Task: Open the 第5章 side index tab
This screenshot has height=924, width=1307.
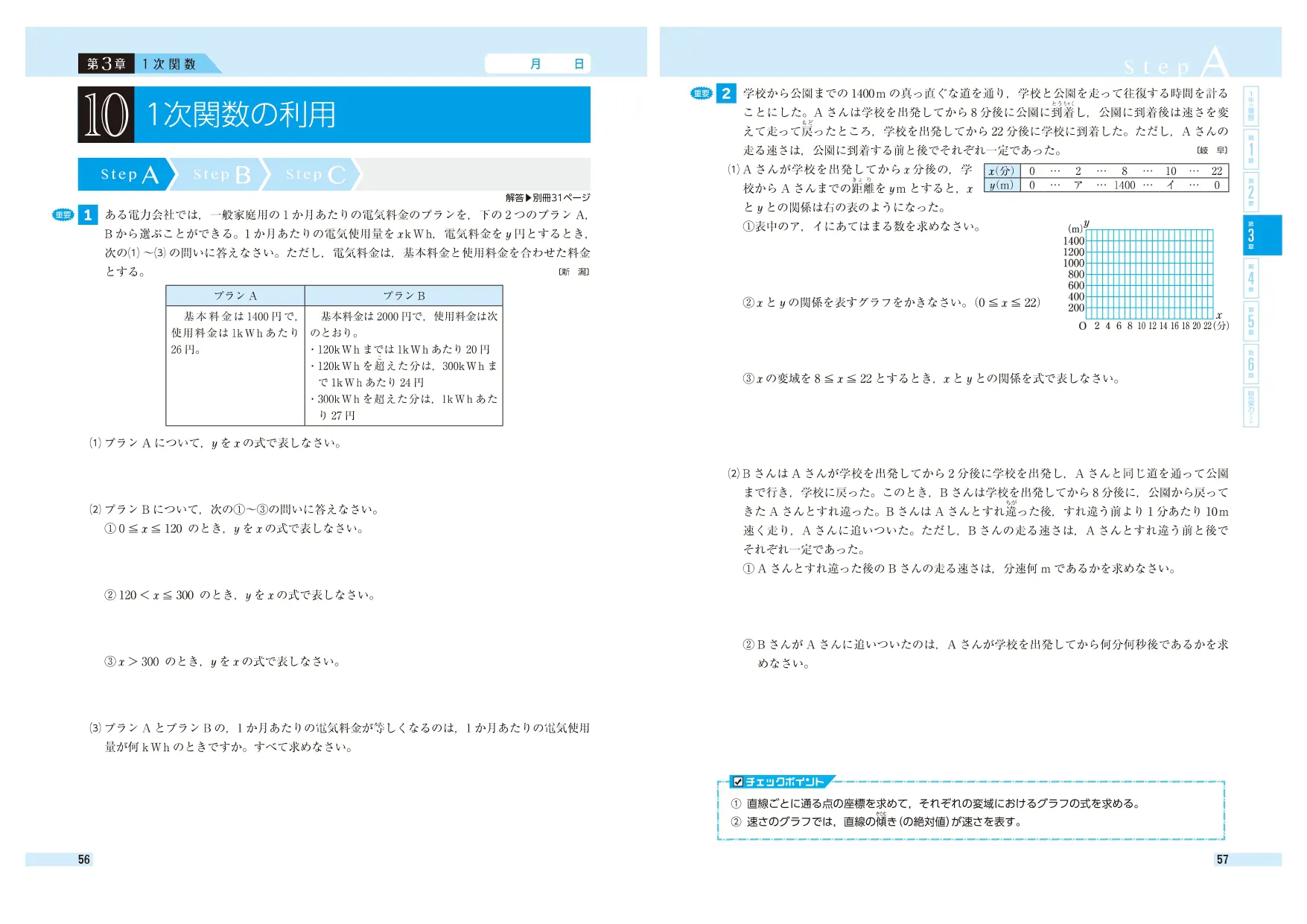Action: pyautogui.click(x=1250, y=321)
